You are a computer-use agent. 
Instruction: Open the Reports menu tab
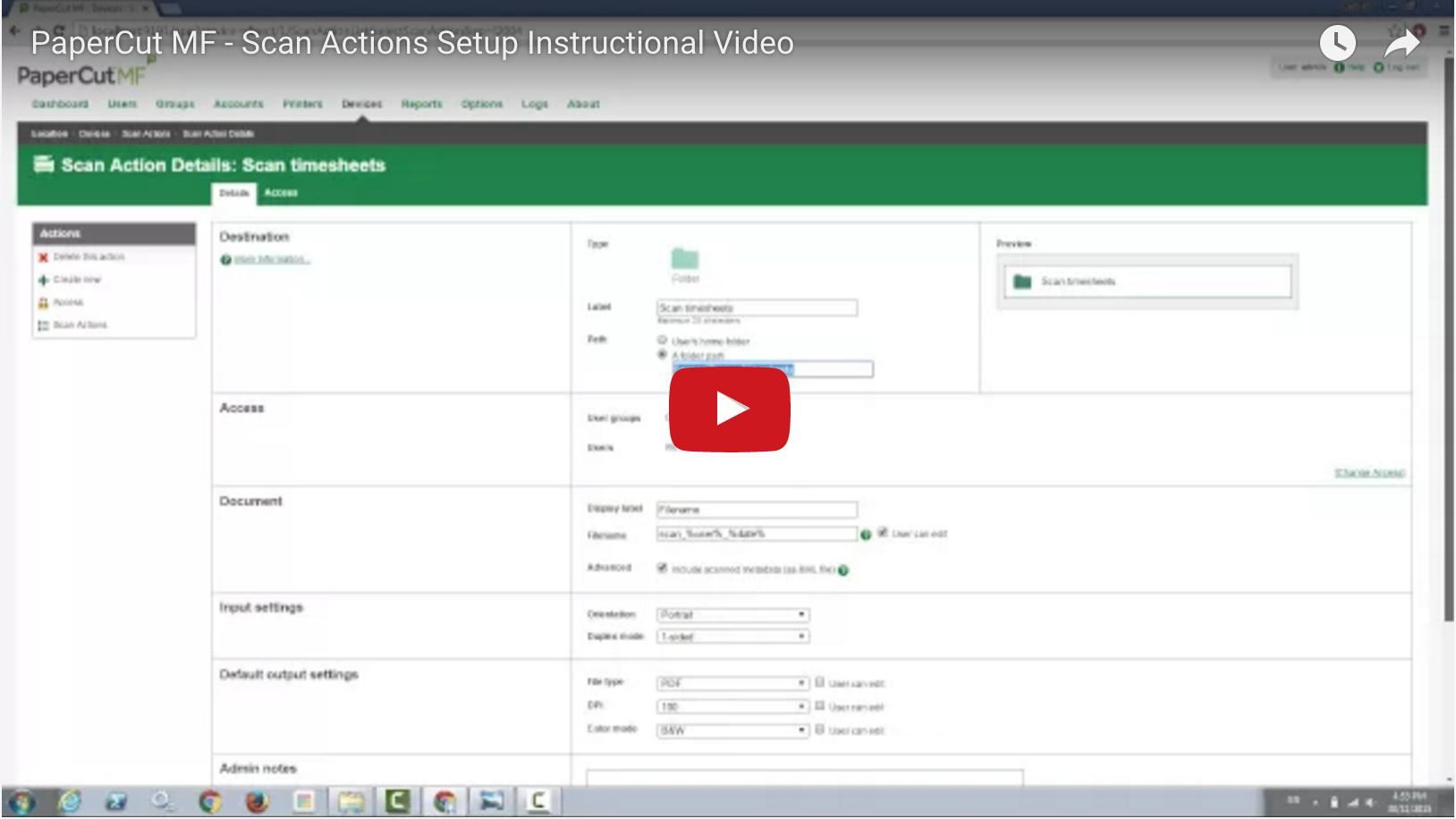coord(422,104)
